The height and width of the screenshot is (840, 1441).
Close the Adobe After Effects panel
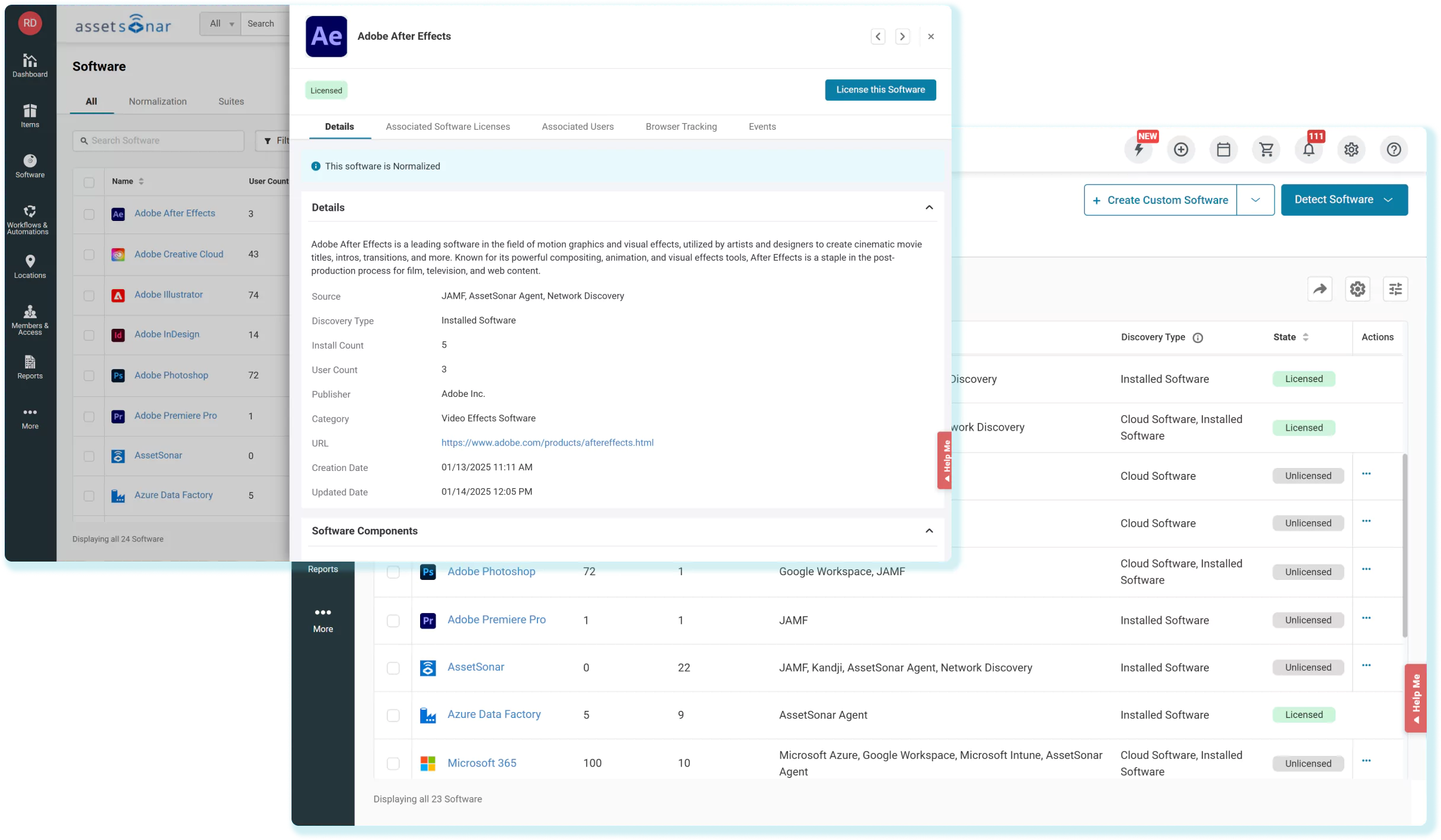931,37
